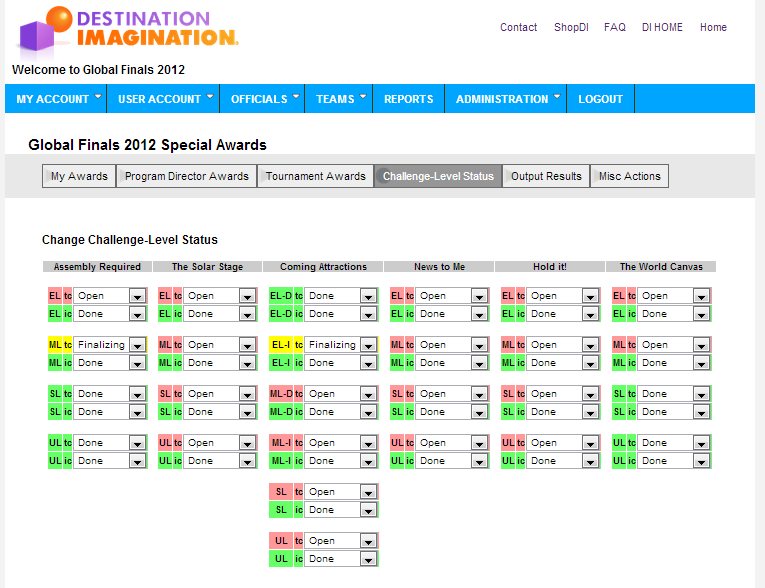
Task: Open the TEAMS menu
Action: (x=340, y=99)
